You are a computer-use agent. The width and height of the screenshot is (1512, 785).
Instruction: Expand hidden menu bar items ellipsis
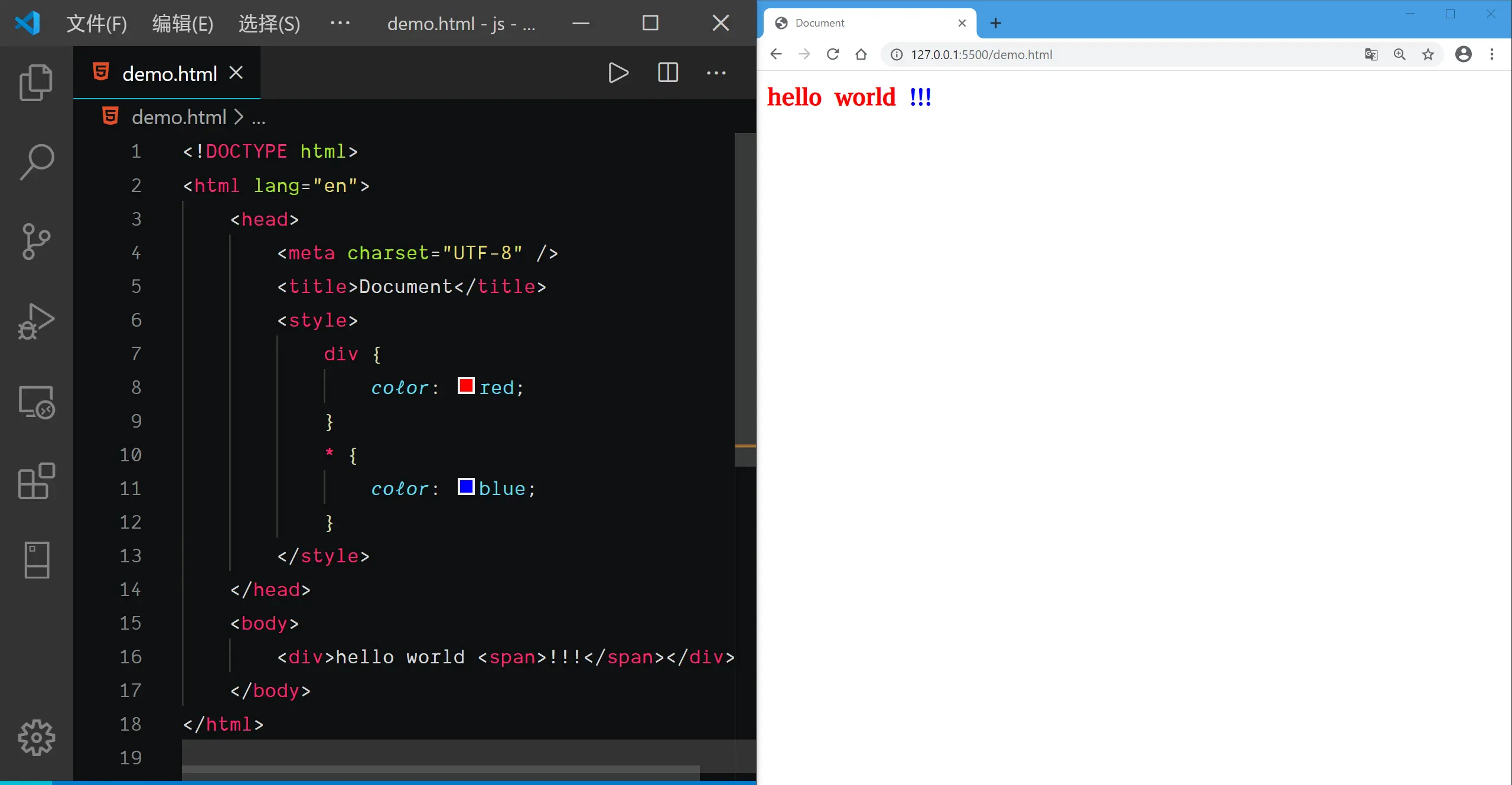coord(340,24)
